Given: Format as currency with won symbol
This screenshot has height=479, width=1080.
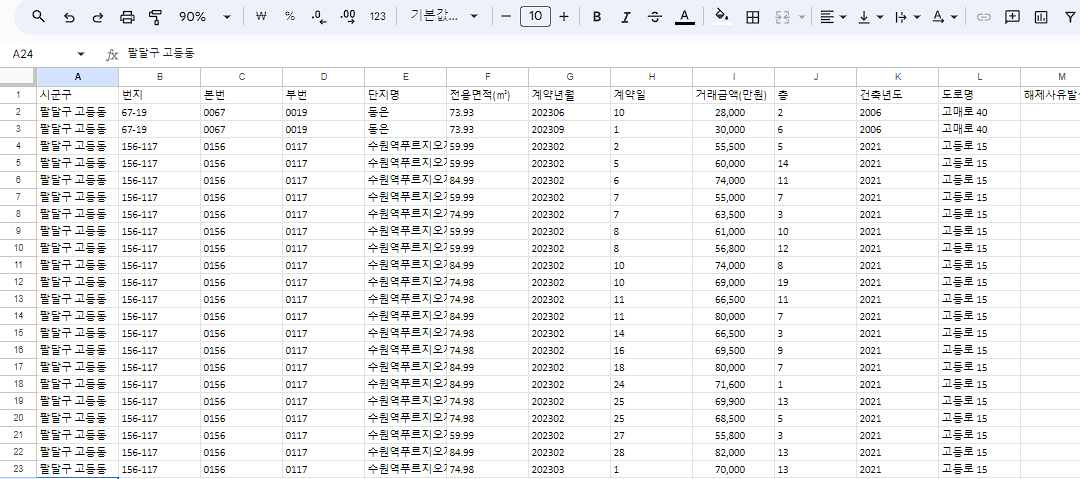Looking at the screenshot, I should click(x=261, y=17).
